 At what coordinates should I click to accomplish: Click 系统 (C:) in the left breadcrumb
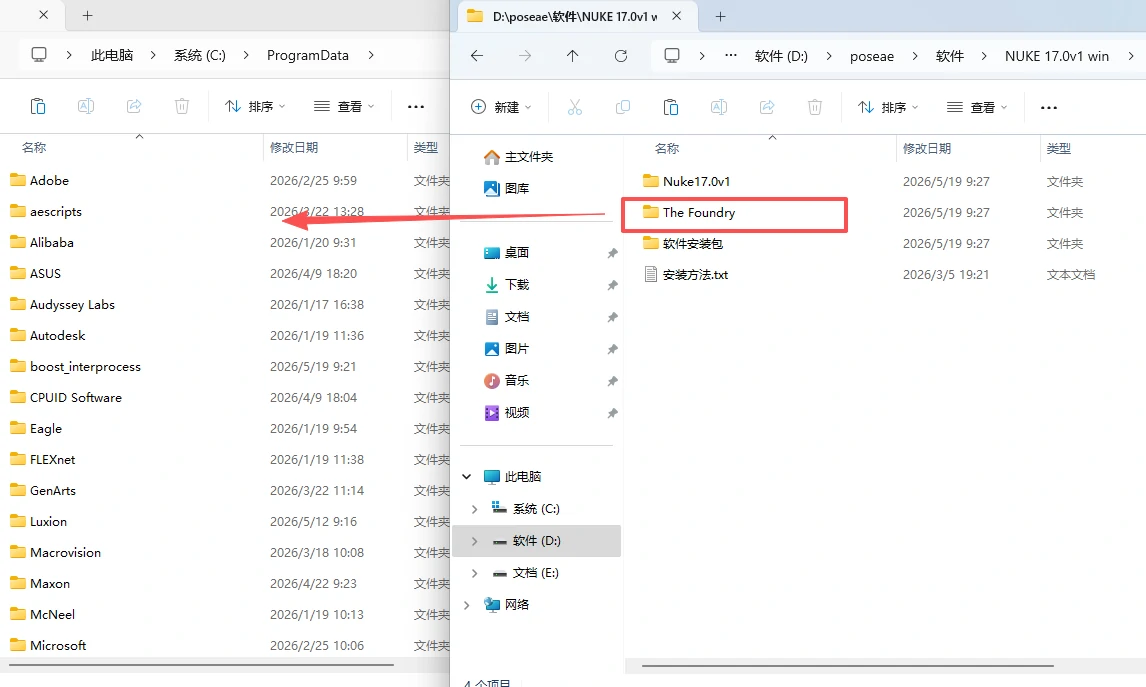click(200, 56)
